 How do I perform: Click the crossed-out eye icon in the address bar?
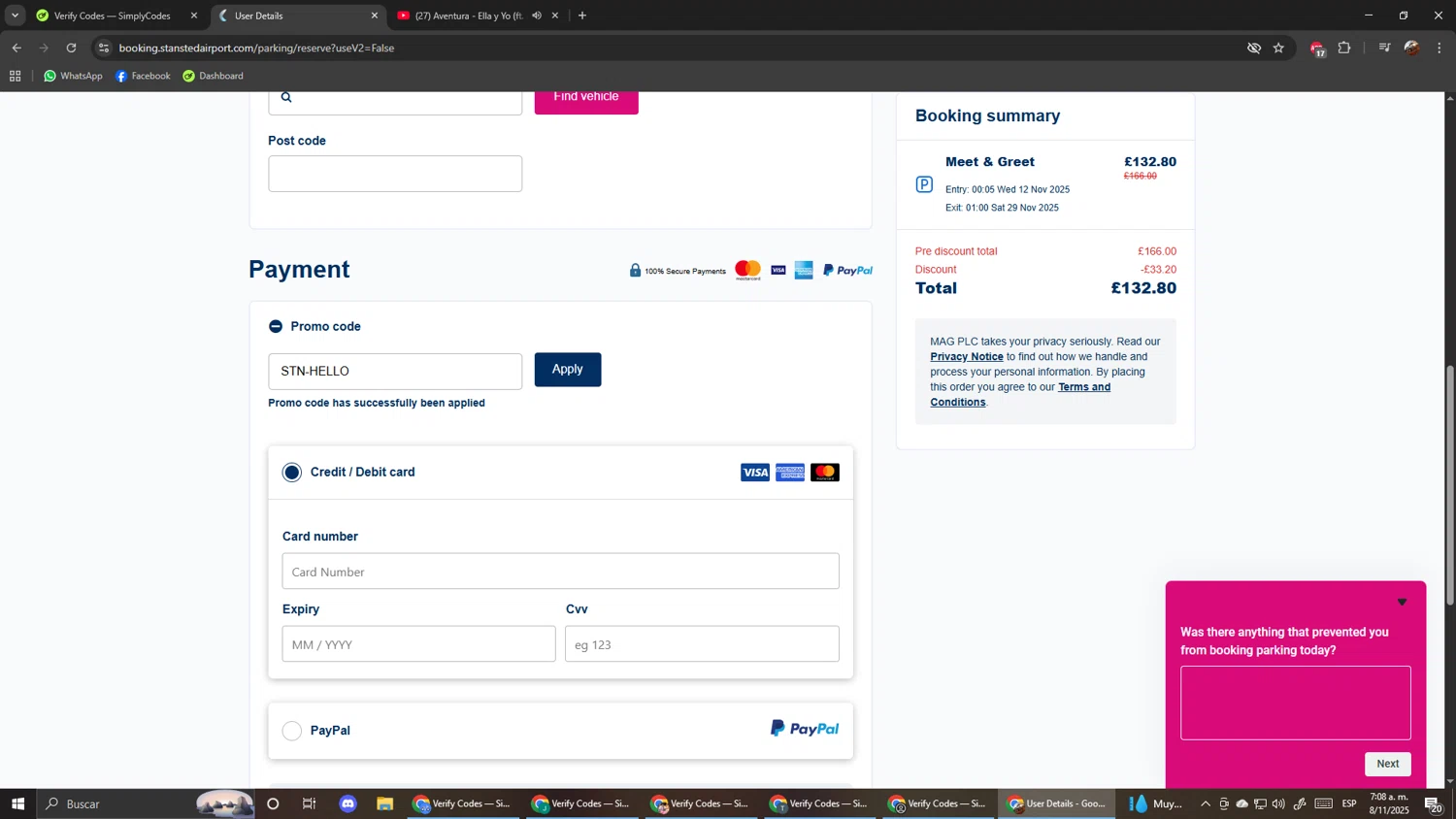(1254, 48)
